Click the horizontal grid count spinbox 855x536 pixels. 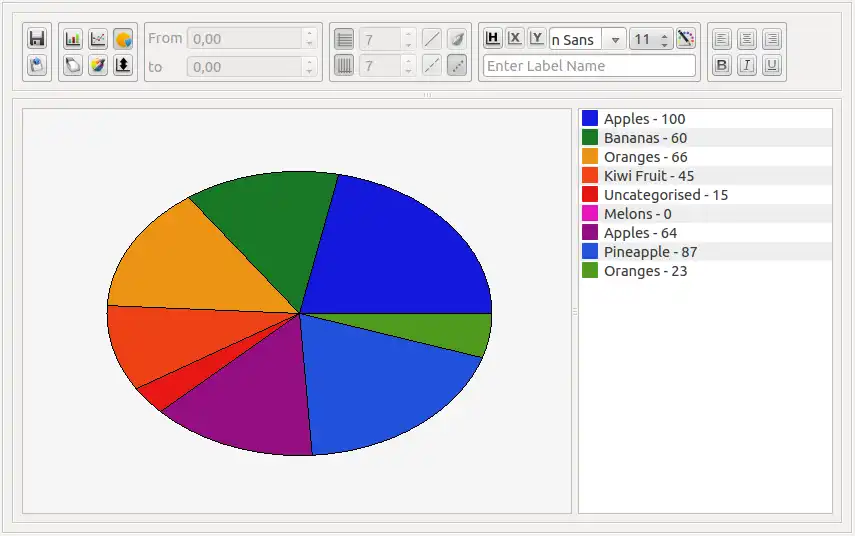pyautogui.click(x=388, y=39)
